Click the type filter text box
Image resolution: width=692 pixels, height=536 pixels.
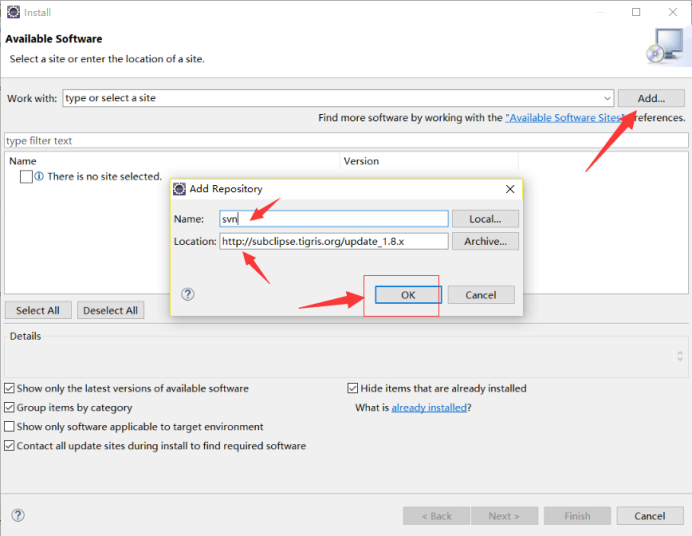click(x=346, y=141)
